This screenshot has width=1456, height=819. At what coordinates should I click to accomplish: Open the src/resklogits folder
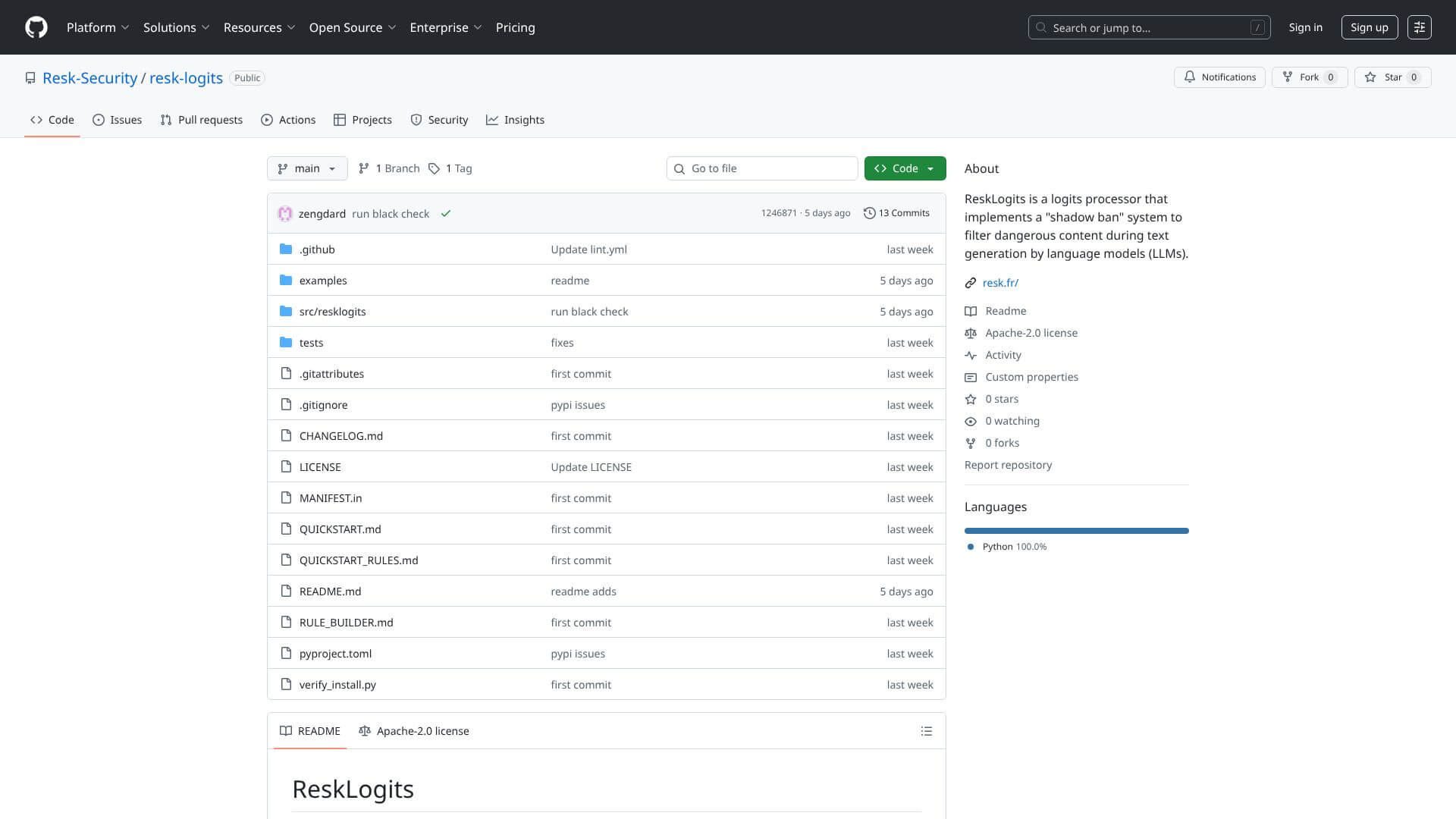pyautogui.click(x=332, y=312)
